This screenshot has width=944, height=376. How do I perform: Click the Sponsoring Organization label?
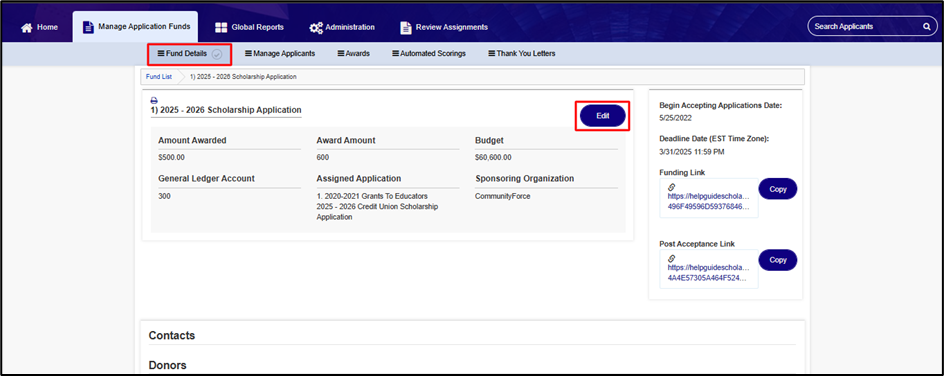tap(524, 179)
